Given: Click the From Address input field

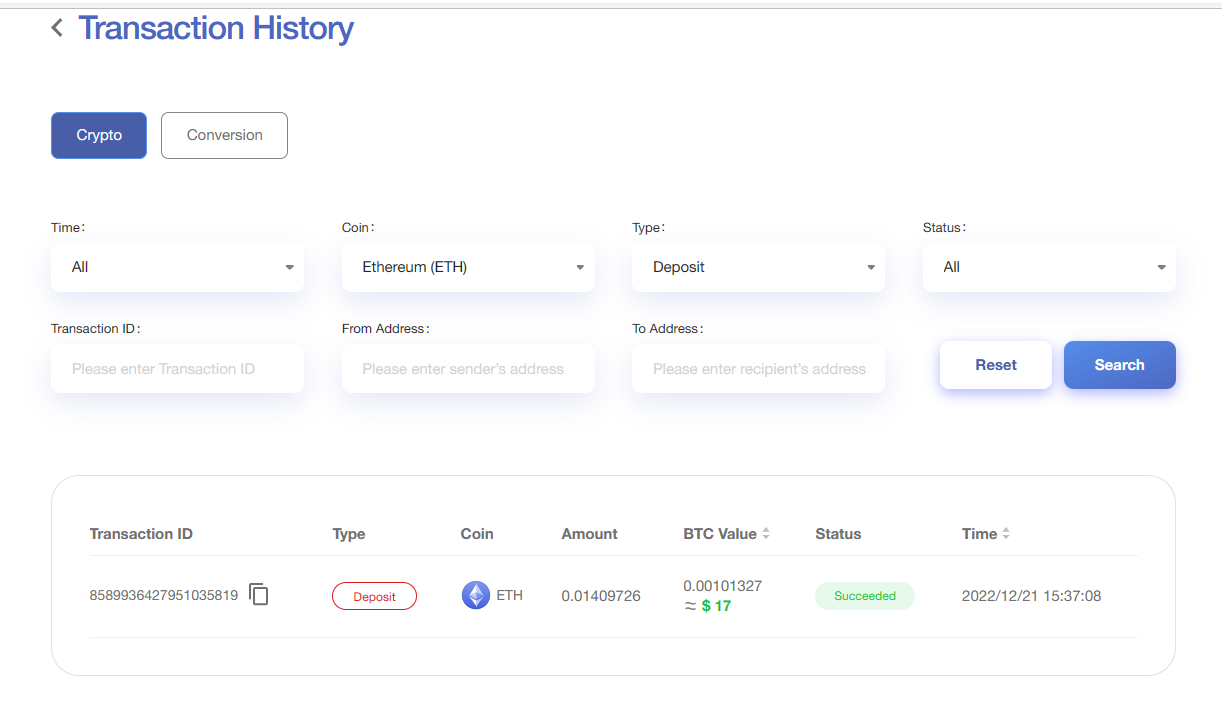Looking at the screenshot, I should click(x=468, y=369).
